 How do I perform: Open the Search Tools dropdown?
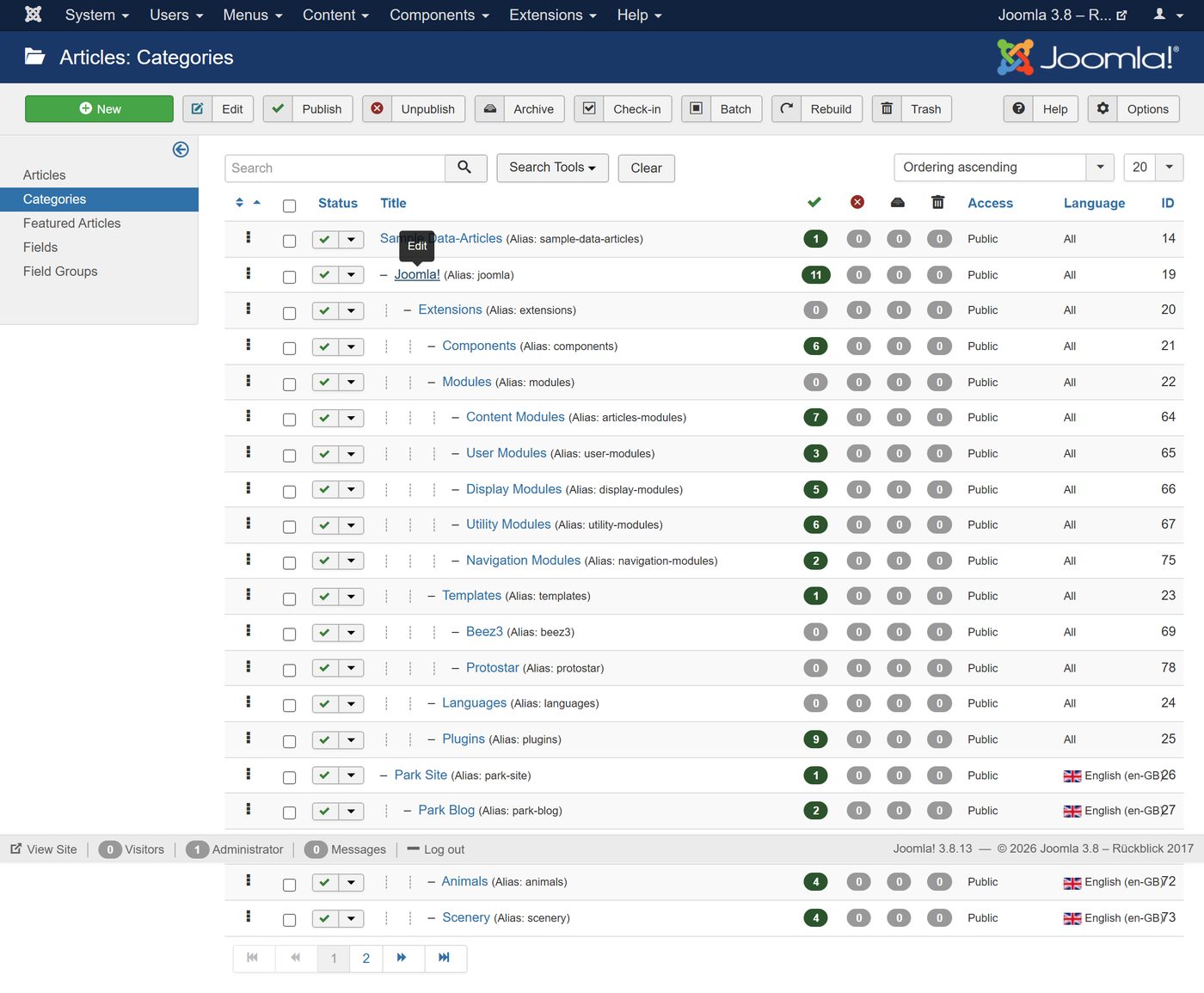pyautogui.click(x=552, y=168)
